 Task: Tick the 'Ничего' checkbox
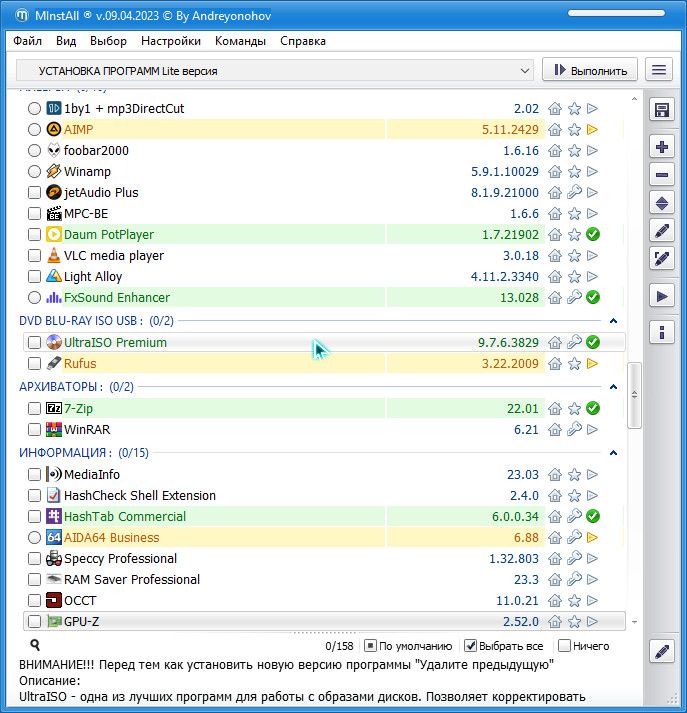pos(565,646)
